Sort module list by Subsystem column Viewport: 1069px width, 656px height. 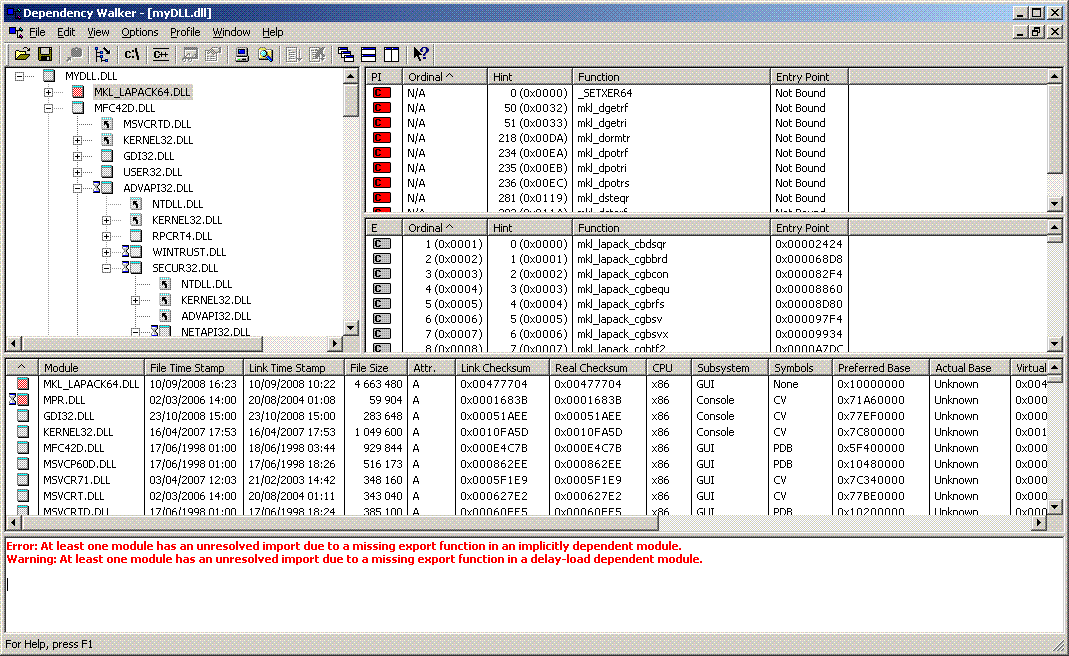pyautogui.click(x=729, y=368)
